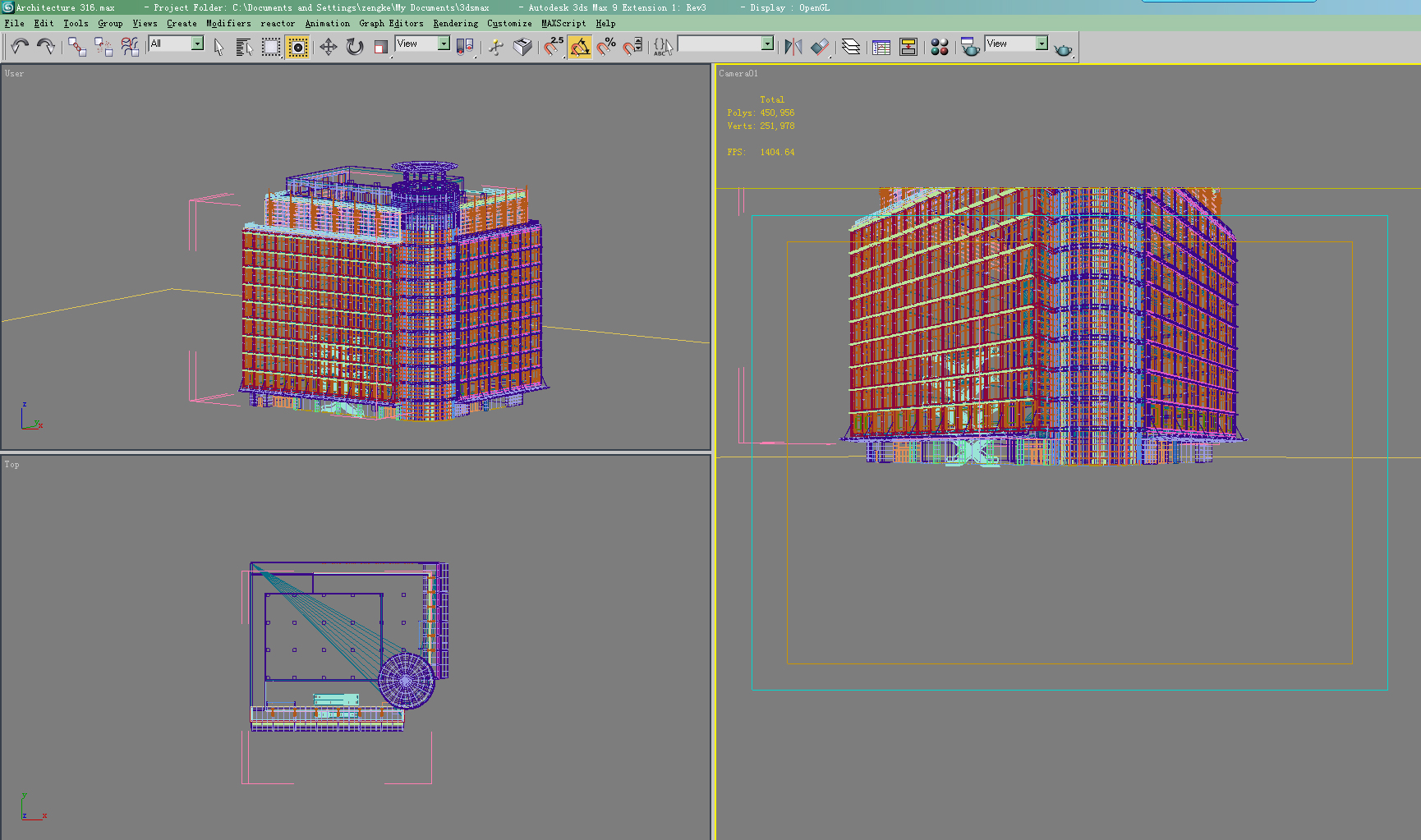Click the Mirror tool icon
Image resolution: width=1421 pixels, height=840 pixels.
point(793,47)
